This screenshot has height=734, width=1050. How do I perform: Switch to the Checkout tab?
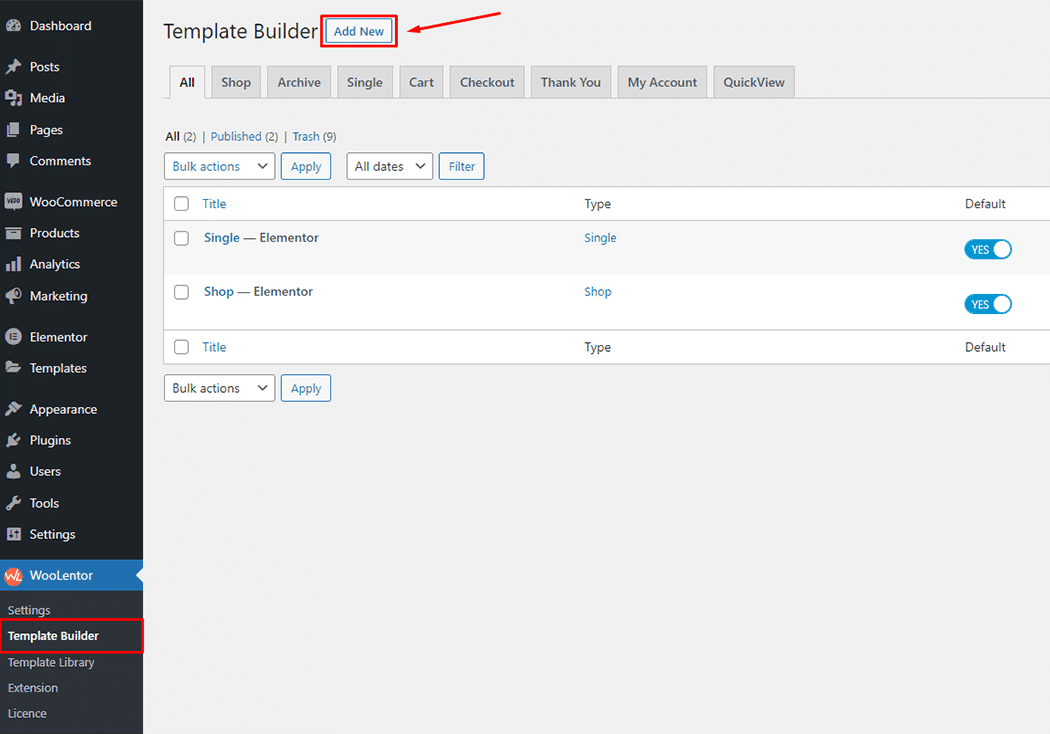tap(487, 83)
